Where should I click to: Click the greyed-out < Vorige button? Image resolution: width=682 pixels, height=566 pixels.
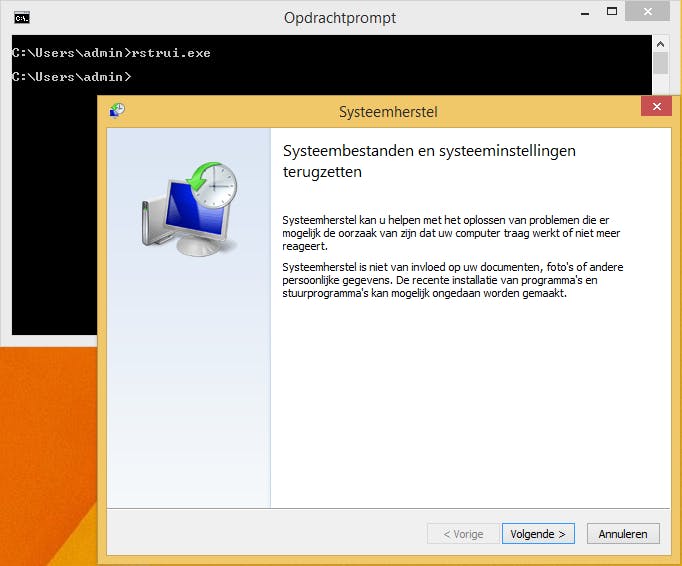click(463, 533)
